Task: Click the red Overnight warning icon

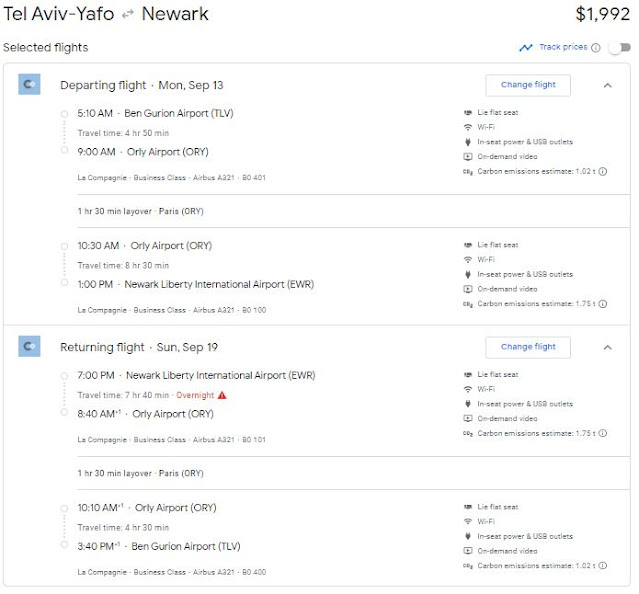Action: click(222, 396)
